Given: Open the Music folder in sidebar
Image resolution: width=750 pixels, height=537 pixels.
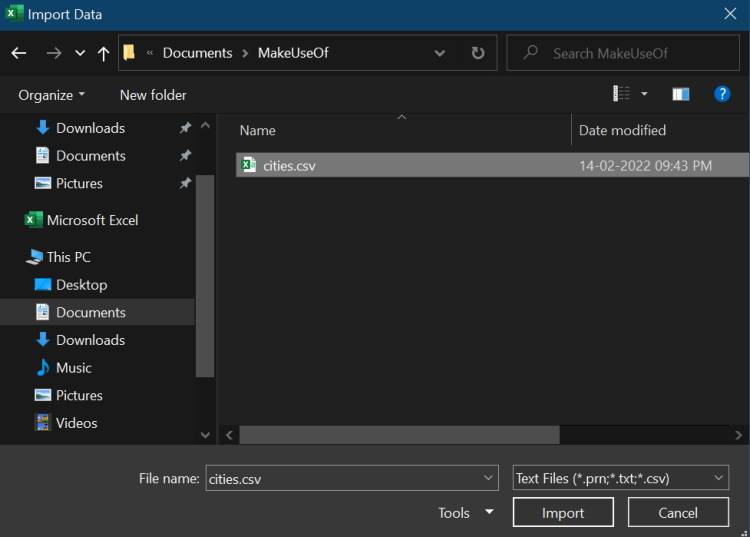Looking at the screenshot, I should pos(73,368).
